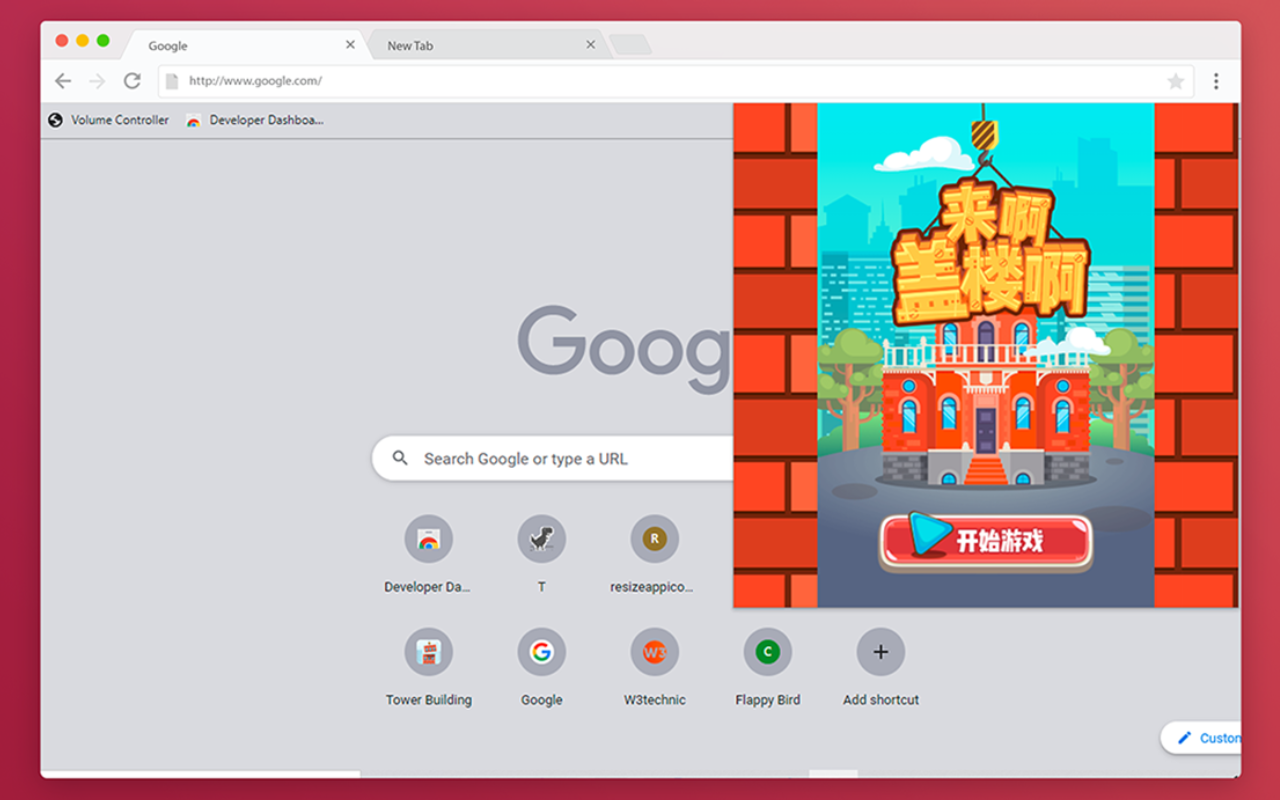Open the Volume Controller bookmark
Viewport: 1280px width, 800px height.
(x=109, y=120)
